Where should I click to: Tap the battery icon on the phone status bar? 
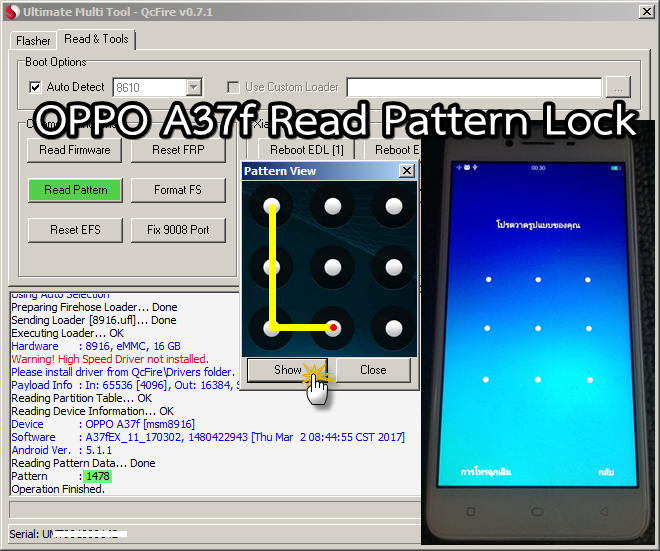click(x=615, y=168)
